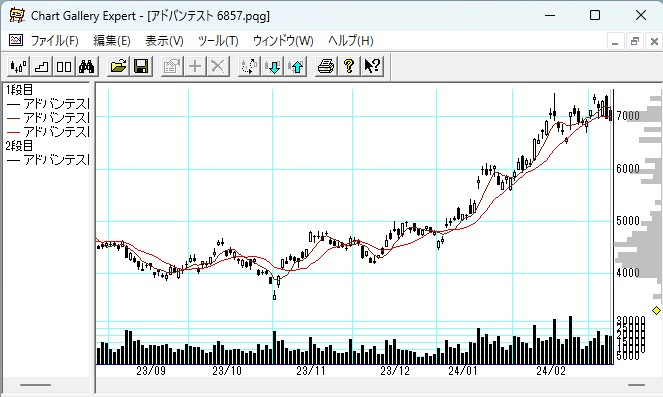Click the 7000 price axis label
This screenshot has width=663, height=397.
pos(627,115)
